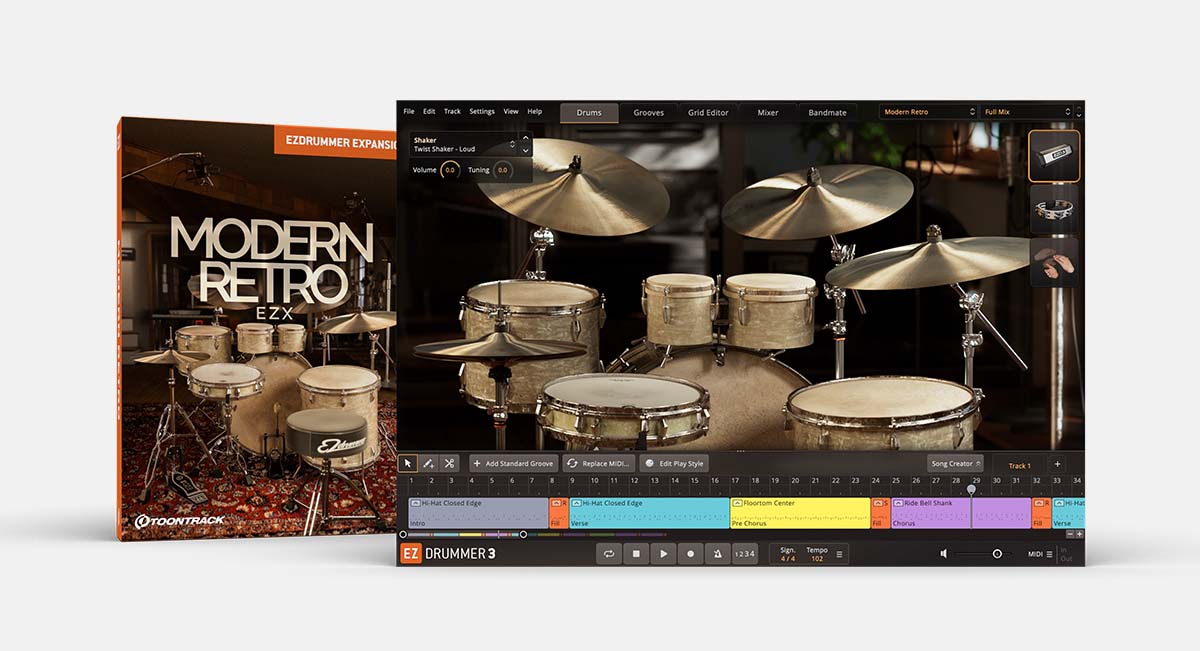Select the scissors cut tool
The height and width of the screenshot is (651, 1200).
tap(449, 463)
